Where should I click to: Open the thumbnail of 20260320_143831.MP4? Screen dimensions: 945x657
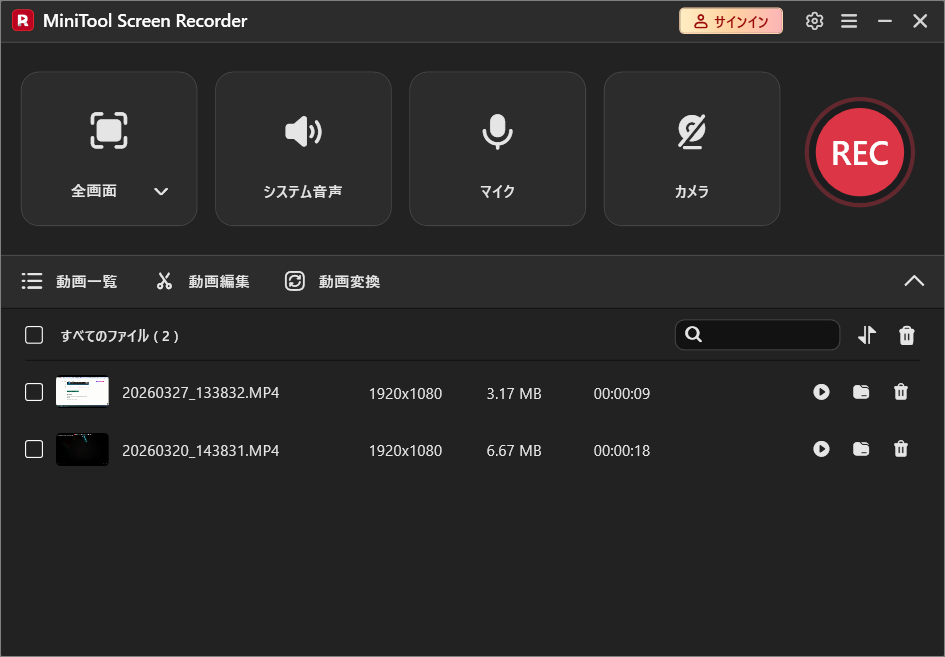(82, 449)
